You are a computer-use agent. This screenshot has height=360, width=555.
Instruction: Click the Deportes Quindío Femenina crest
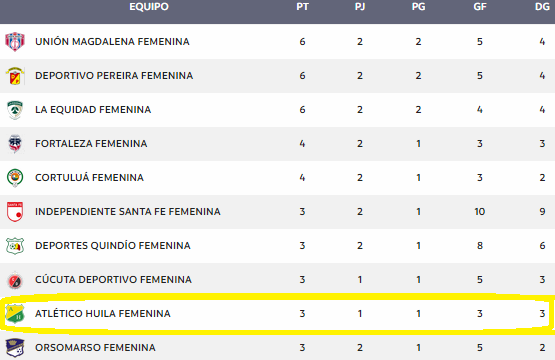tap(15, 246)
